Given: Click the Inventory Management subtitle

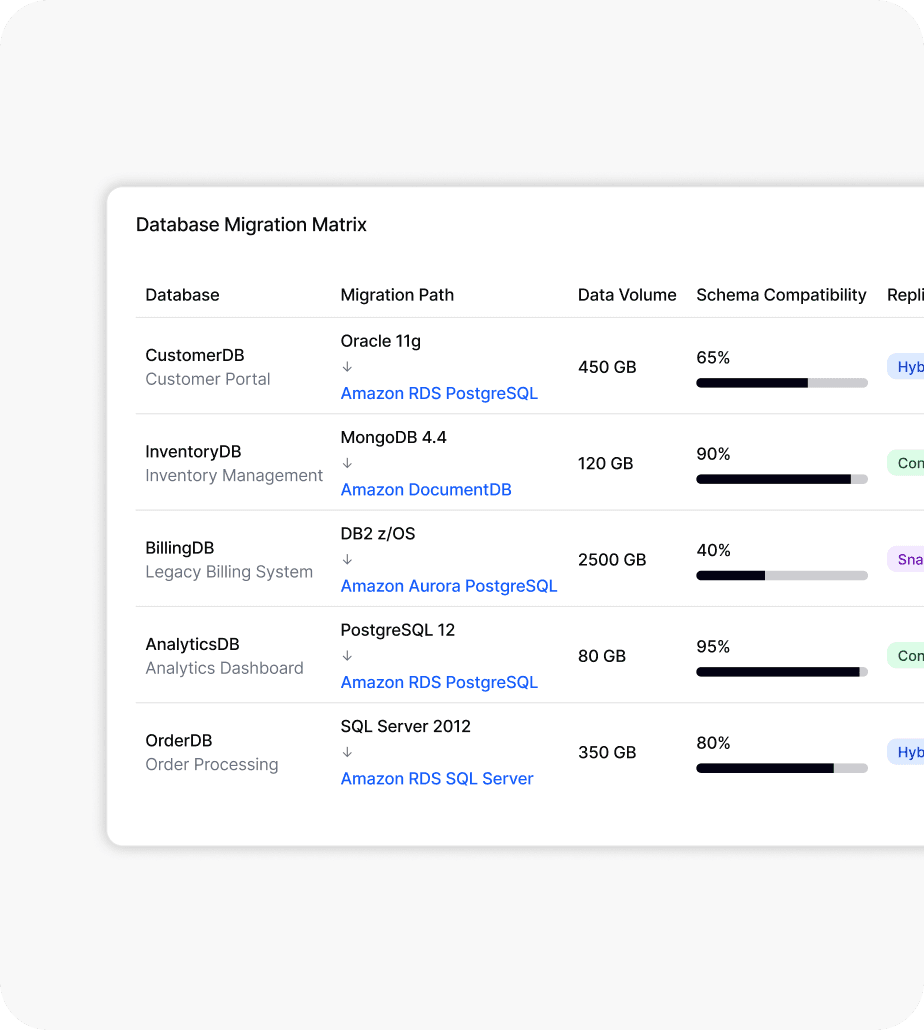Looking at the screenshot, I should tap(234, 476).
